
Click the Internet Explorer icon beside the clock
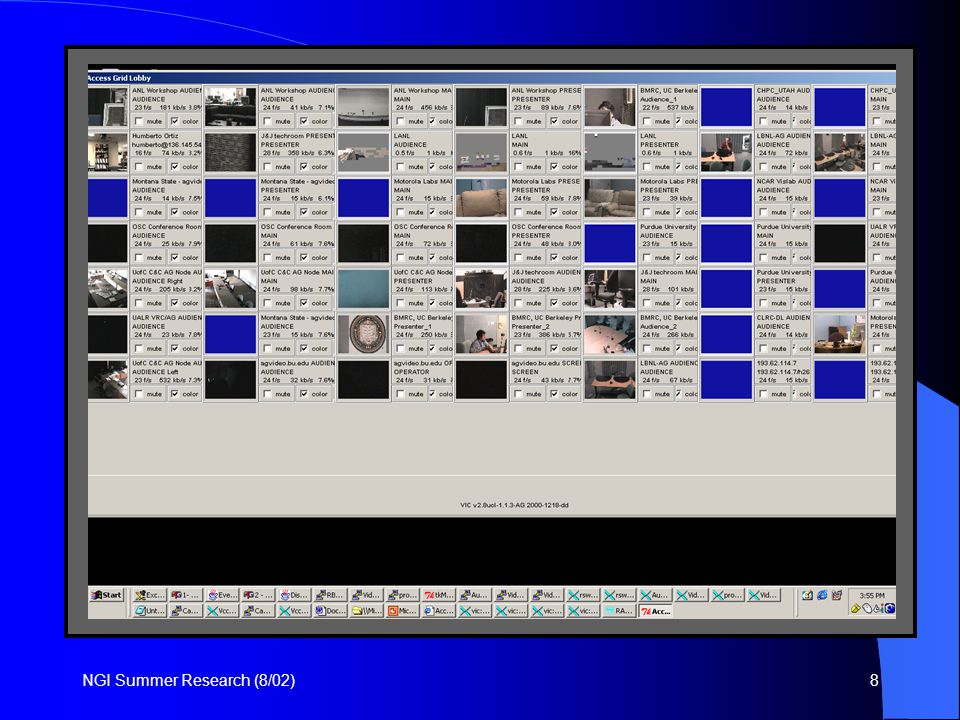(822, 595)
